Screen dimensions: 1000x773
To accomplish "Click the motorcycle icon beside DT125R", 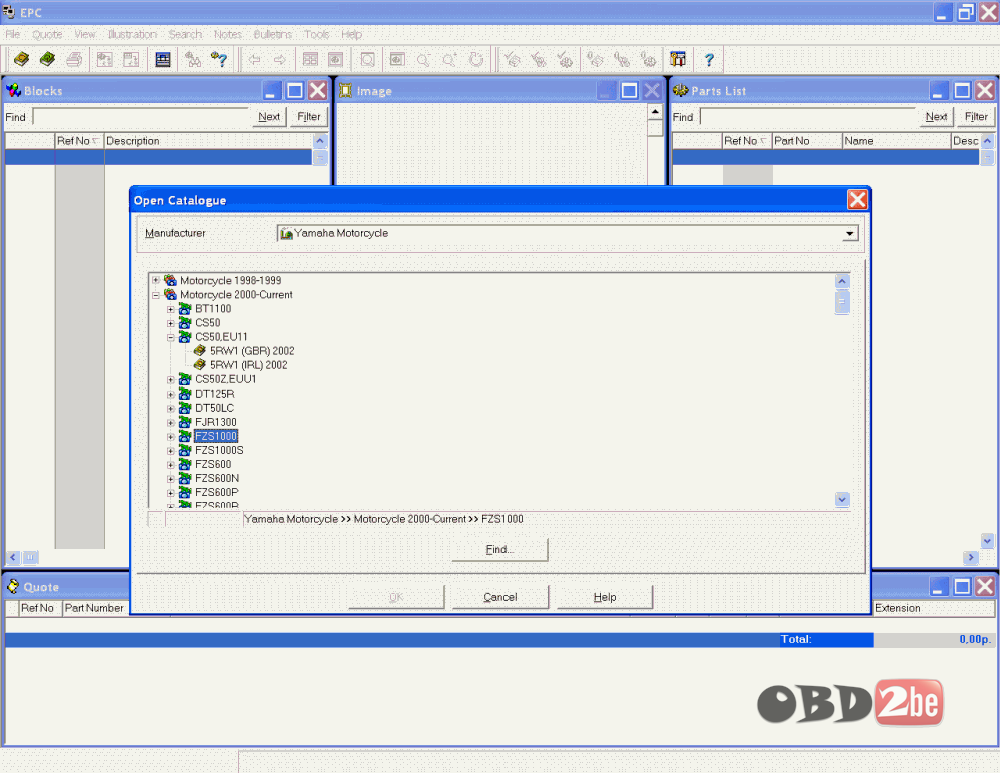I will [x=185, y=394].
